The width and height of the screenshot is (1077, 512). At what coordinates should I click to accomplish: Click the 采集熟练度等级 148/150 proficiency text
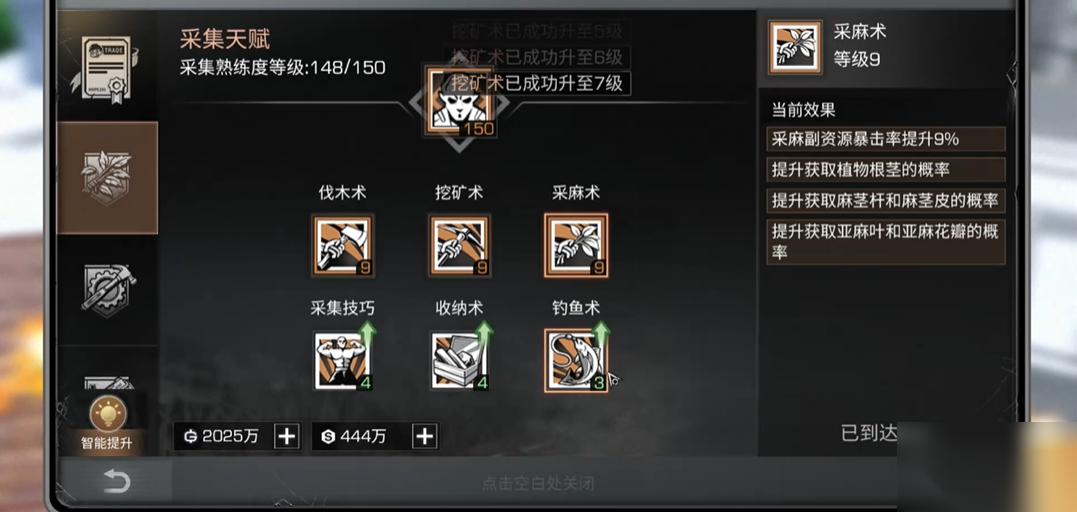pos(282,68)
